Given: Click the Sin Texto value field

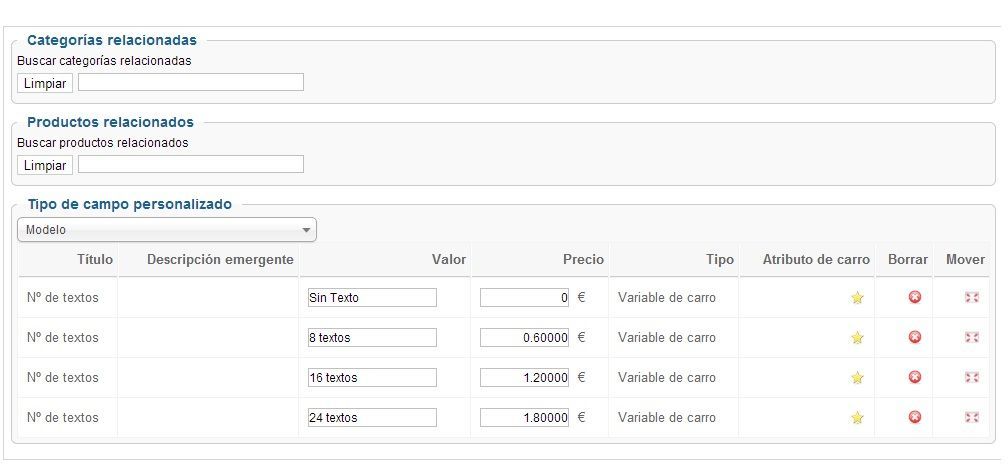Looking at the screenshot, I should tap(372, 297).
